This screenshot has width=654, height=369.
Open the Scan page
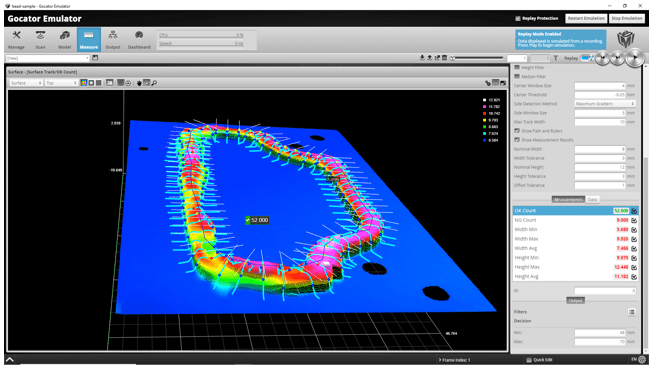coord(40,40)
